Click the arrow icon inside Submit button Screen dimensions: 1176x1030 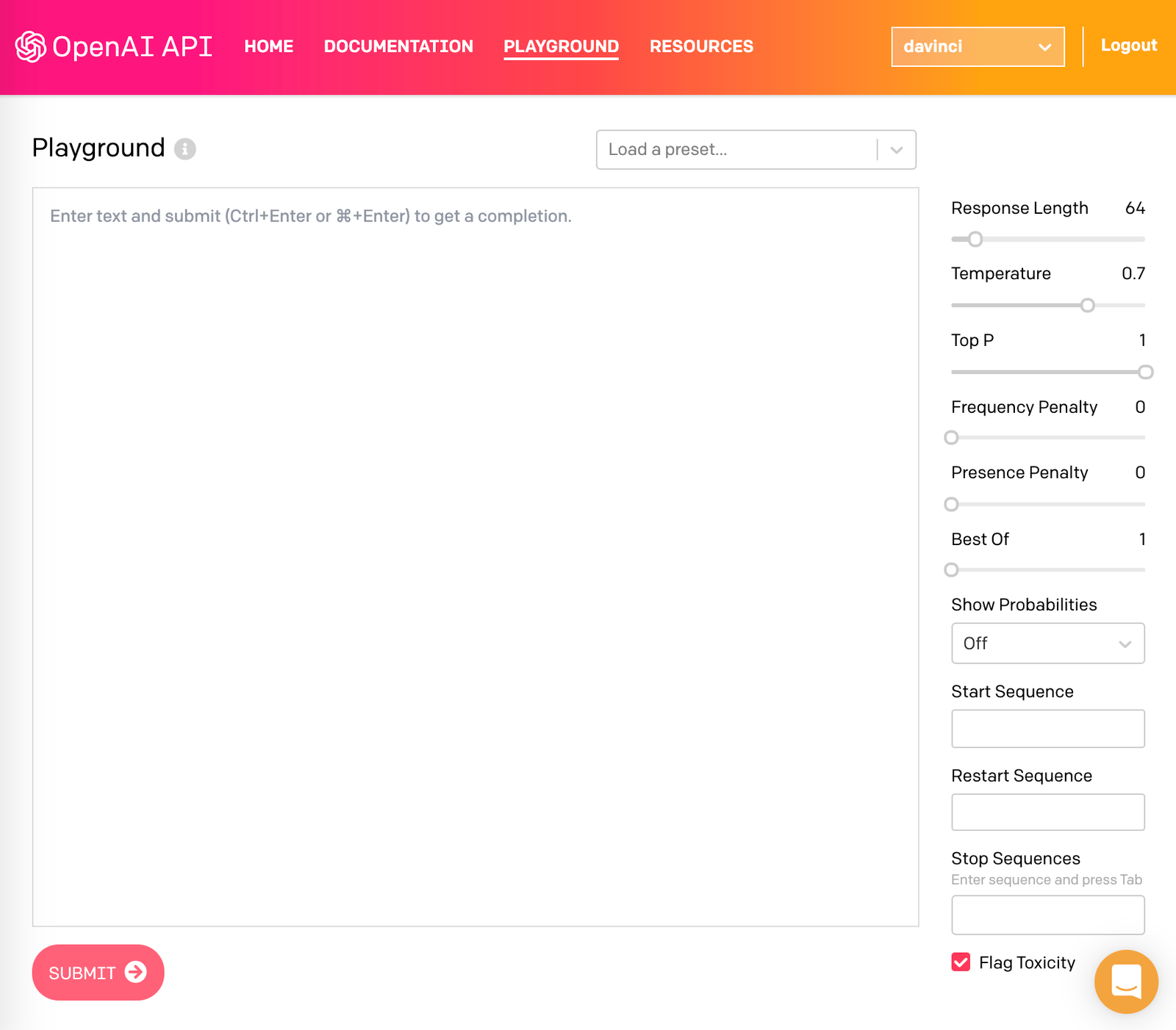(136, 972)
